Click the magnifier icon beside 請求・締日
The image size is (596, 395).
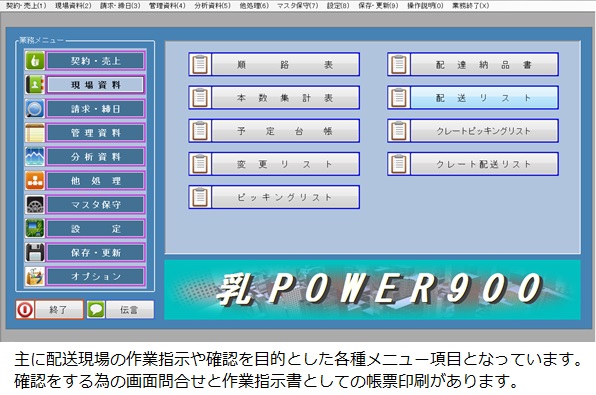click(35, 109)
